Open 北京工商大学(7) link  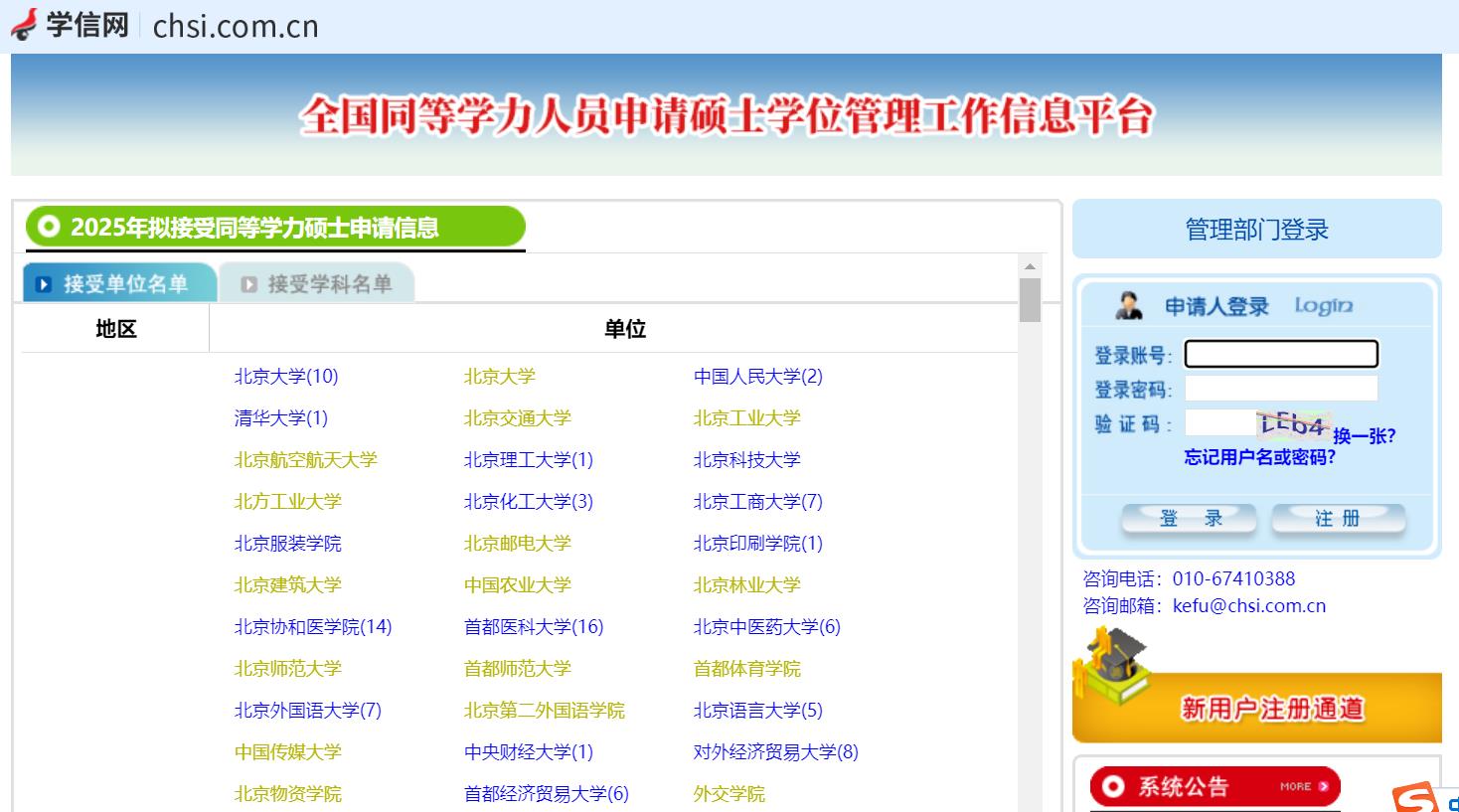pos(758,502)
